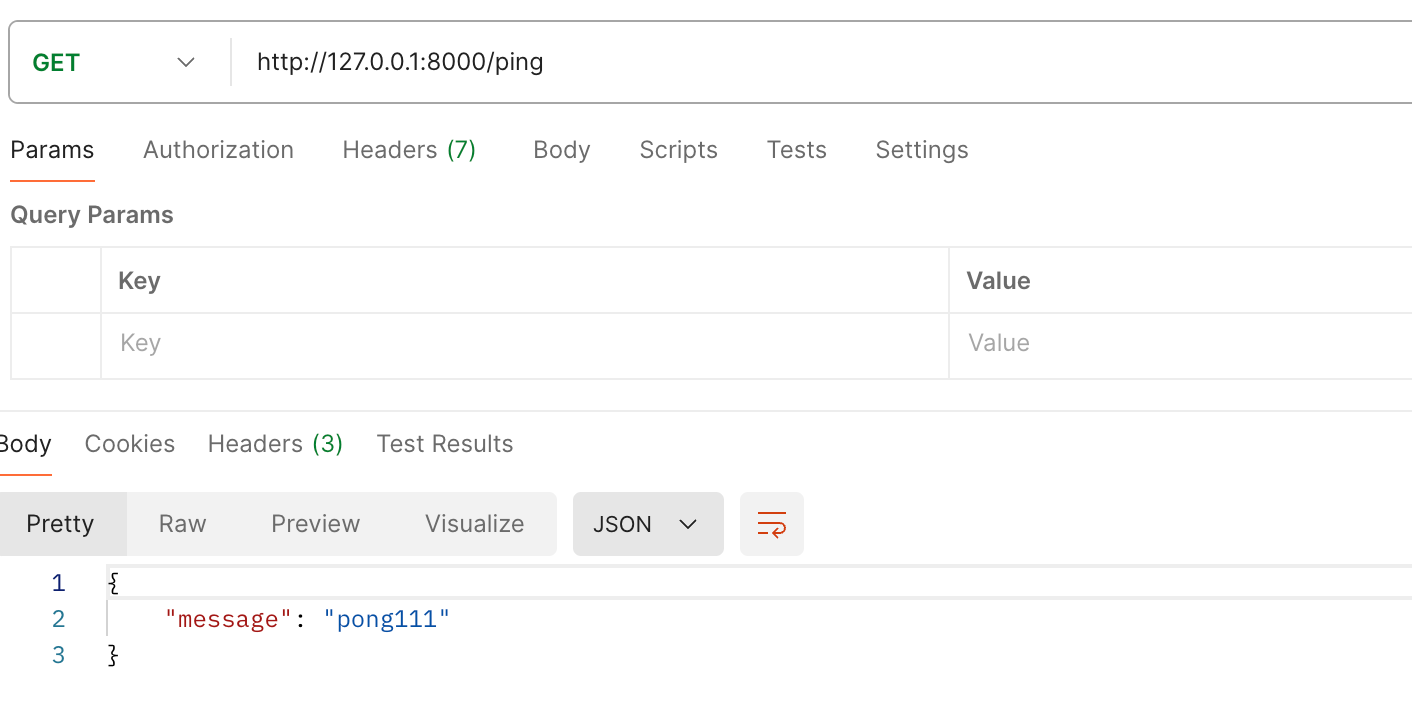Switch to the Tests tab
1412x722 pixels.
click(x=796, y=149)
